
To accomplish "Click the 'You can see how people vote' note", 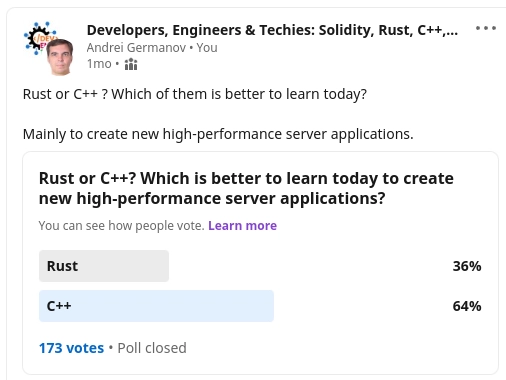I will (121, 226).
